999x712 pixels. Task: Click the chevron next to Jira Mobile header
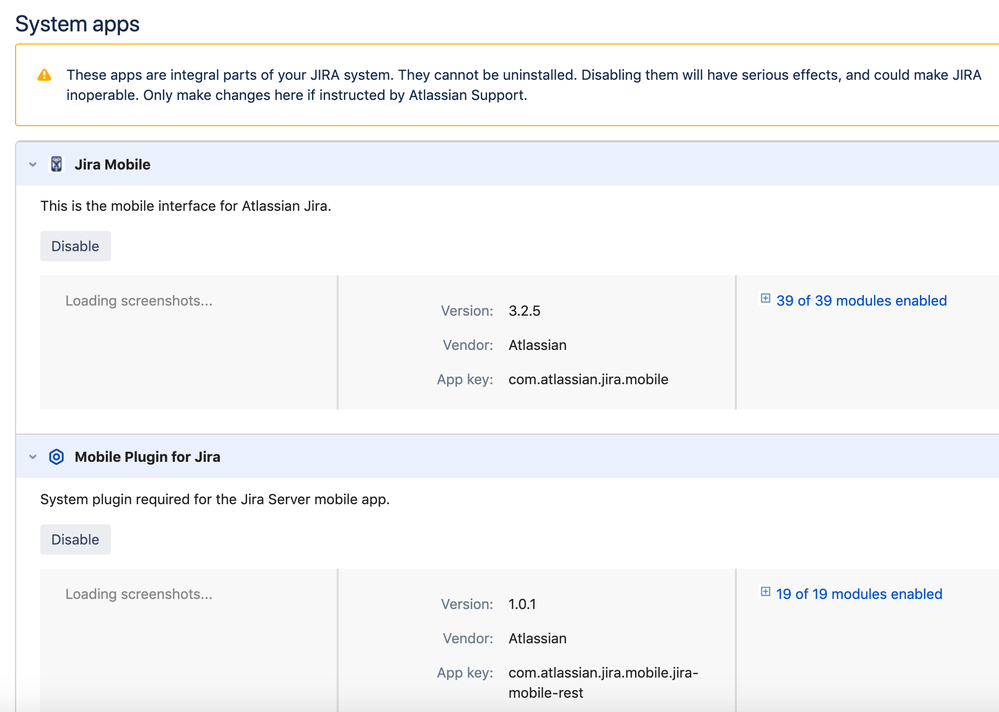pos(32,163)
